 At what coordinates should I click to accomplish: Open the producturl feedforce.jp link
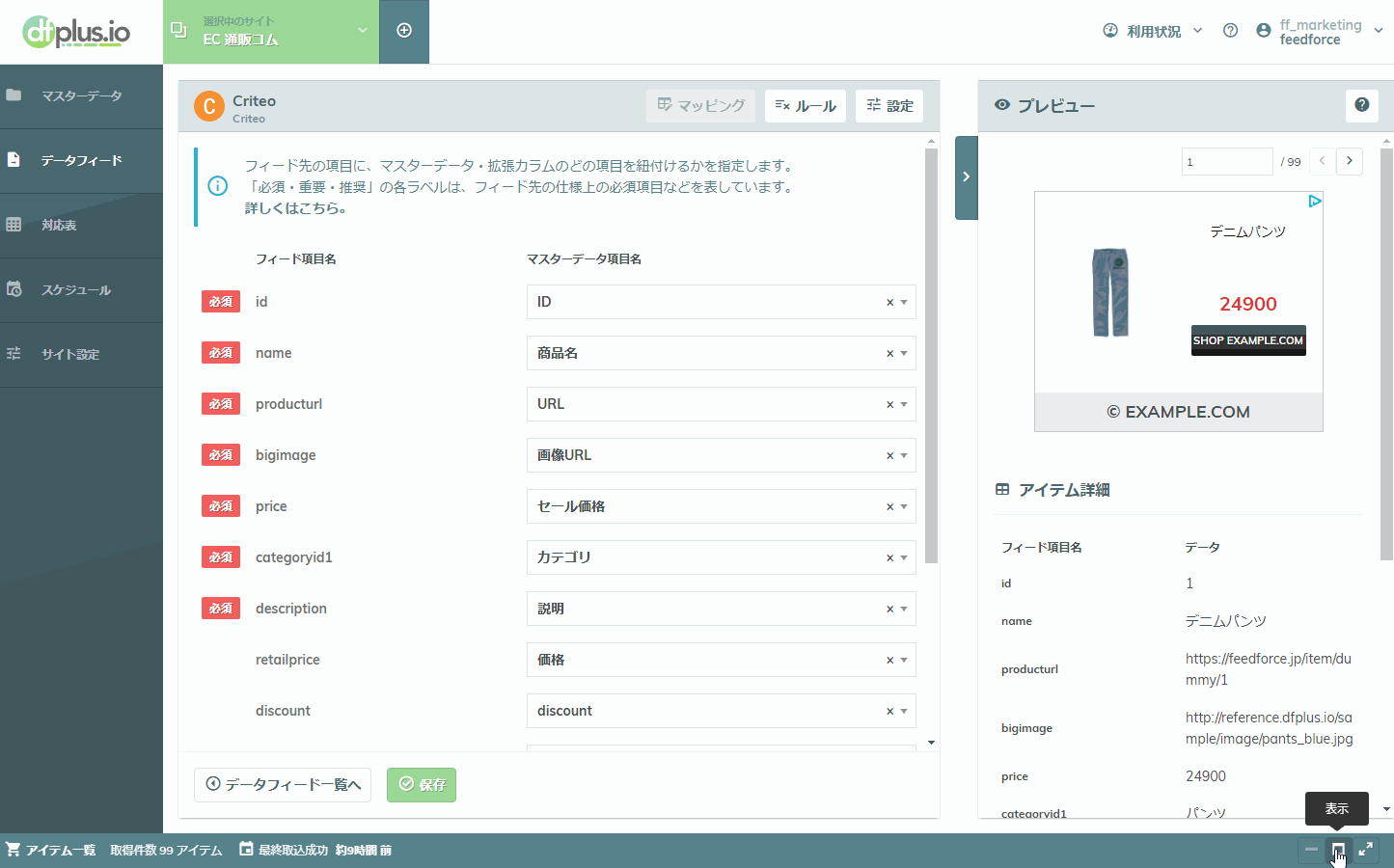click(1269, 669)
